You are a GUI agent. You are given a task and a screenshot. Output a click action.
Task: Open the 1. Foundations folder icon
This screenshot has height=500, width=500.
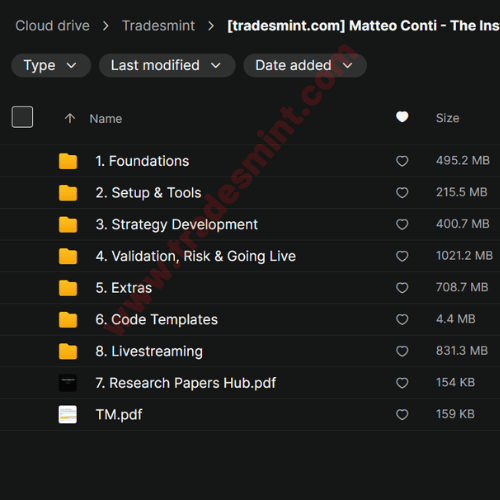click(x=68, y=161)
